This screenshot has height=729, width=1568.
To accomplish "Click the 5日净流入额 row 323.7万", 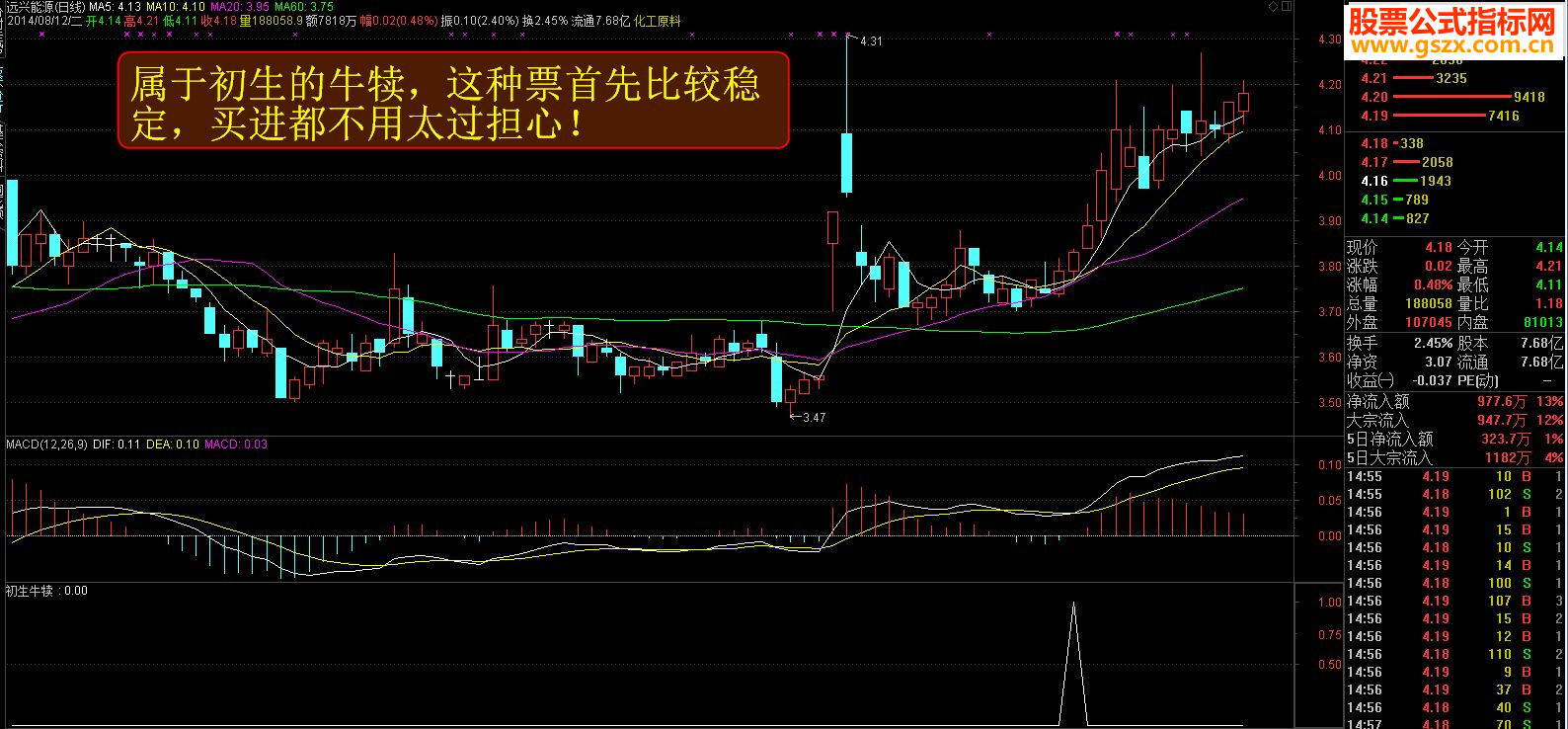I will 1454,439.
